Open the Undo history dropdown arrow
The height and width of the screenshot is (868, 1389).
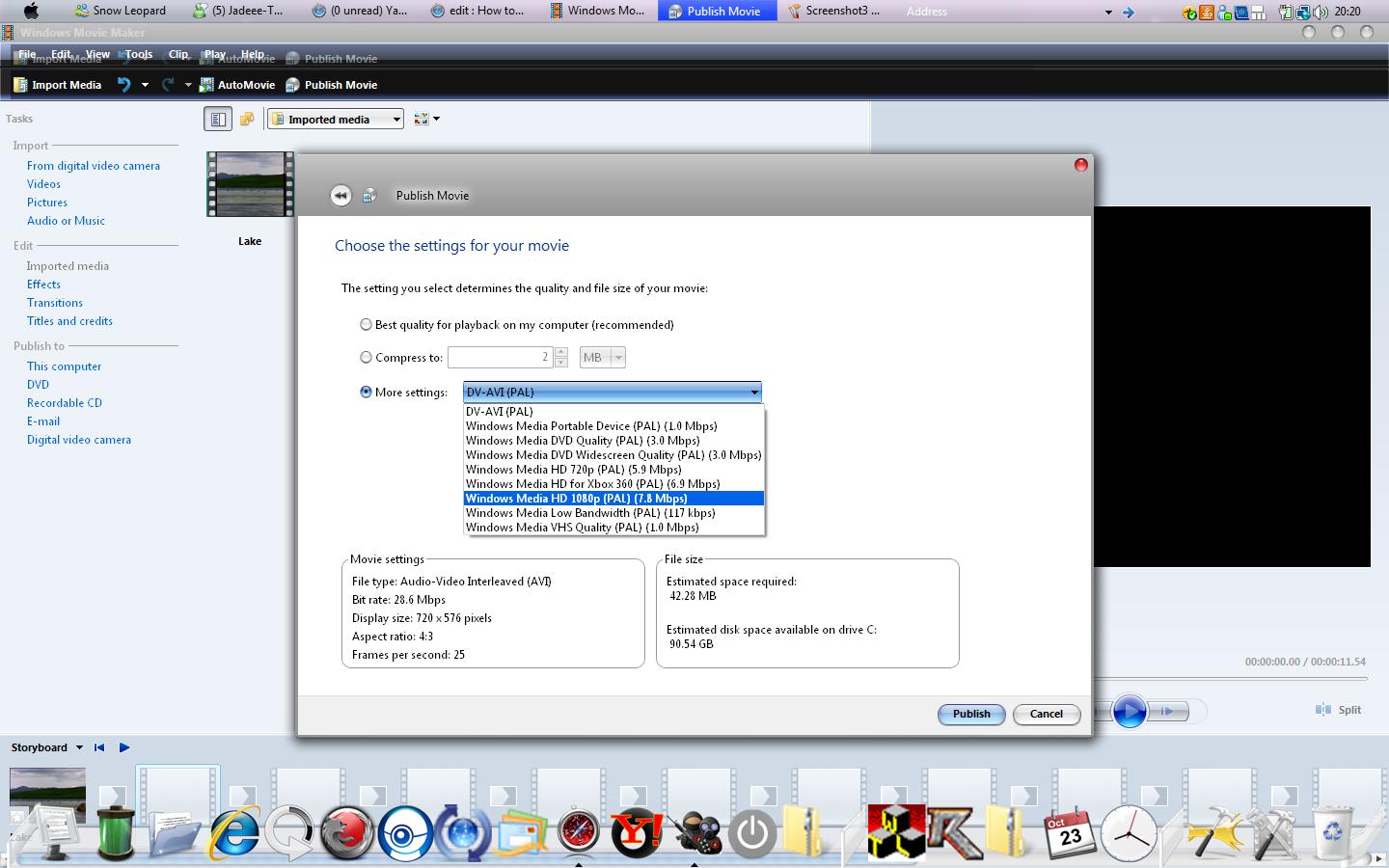(x=145, y=85)
